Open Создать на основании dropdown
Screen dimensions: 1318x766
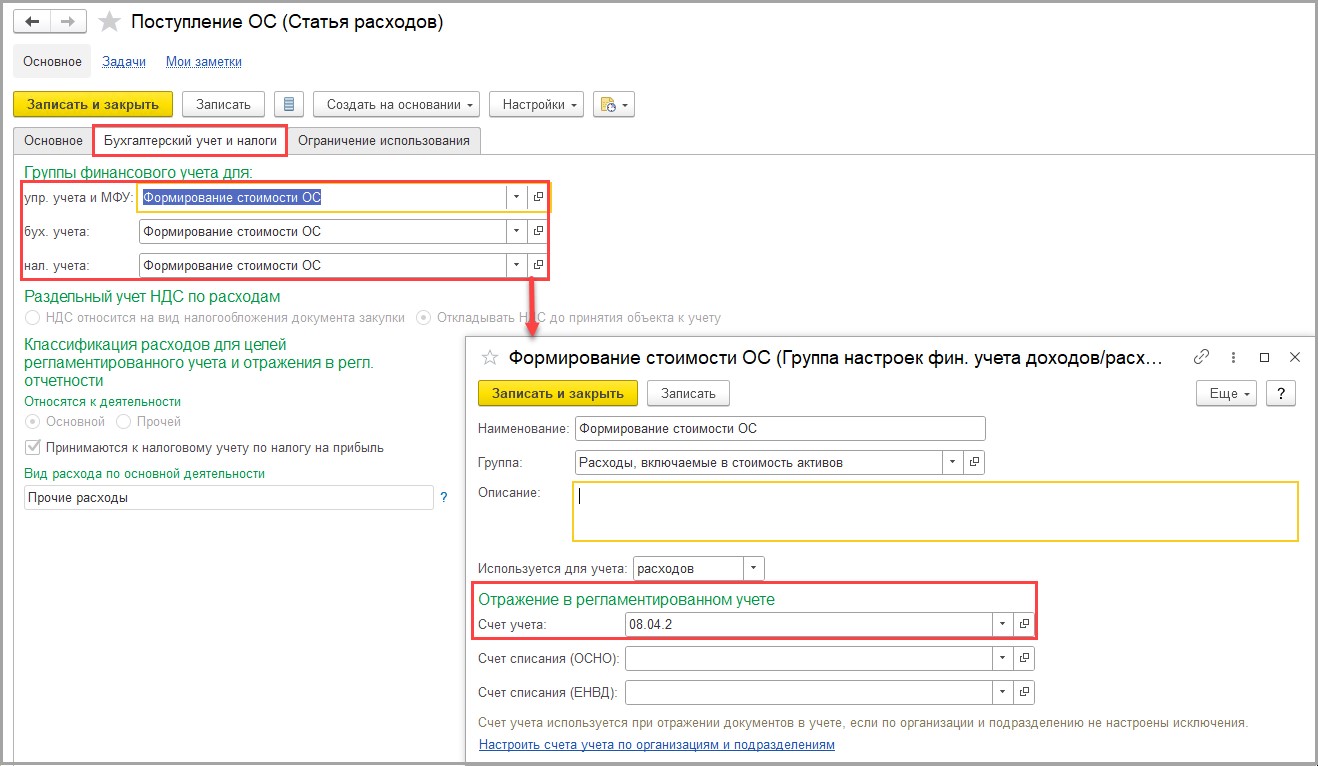[397, 104]
